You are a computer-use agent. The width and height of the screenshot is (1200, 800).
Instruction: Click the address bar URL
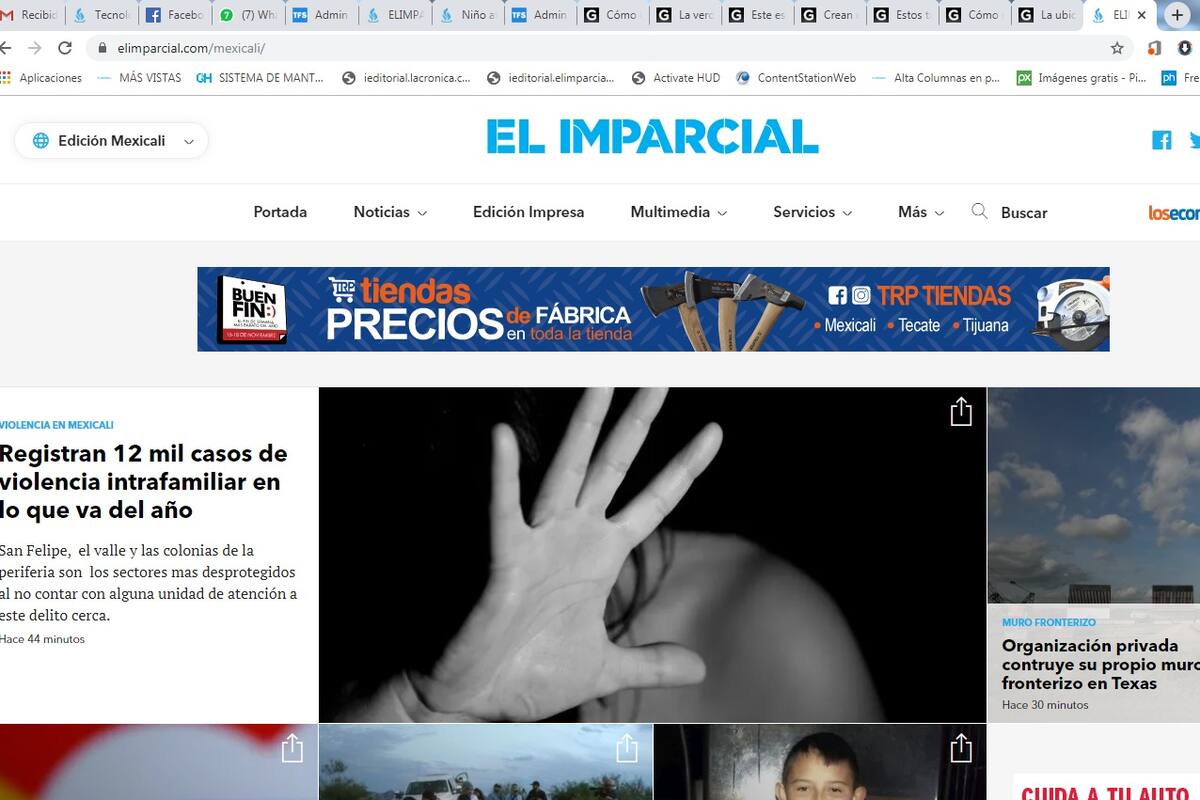[190, 48]
